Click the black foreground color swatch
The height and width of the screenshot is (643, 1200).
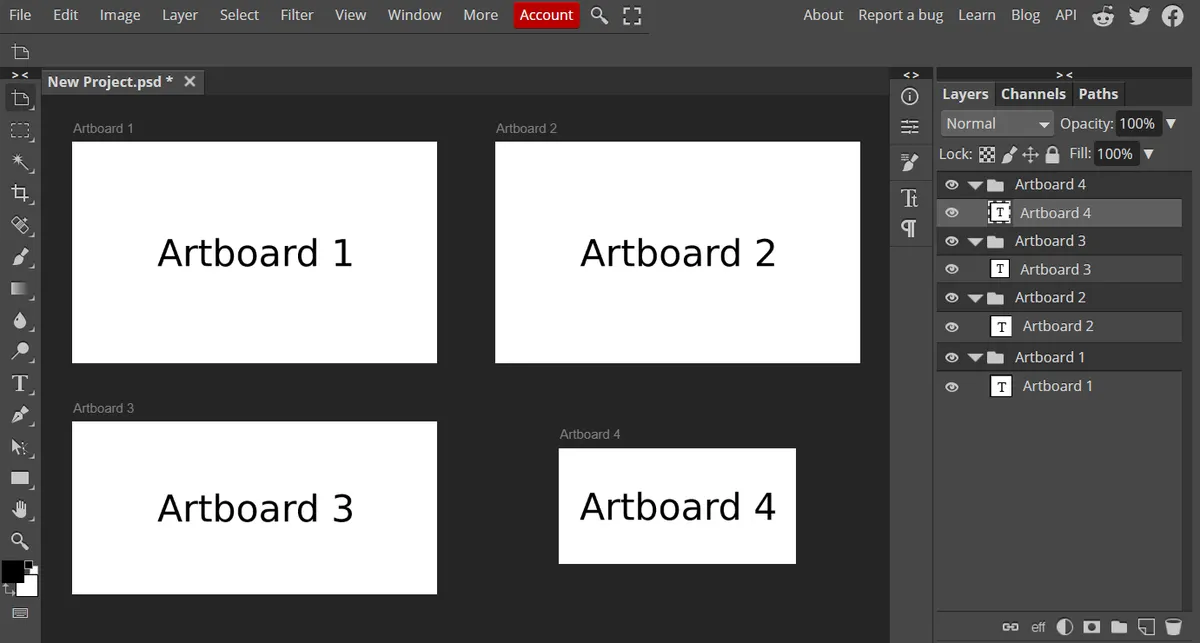(x=12, y=571)
